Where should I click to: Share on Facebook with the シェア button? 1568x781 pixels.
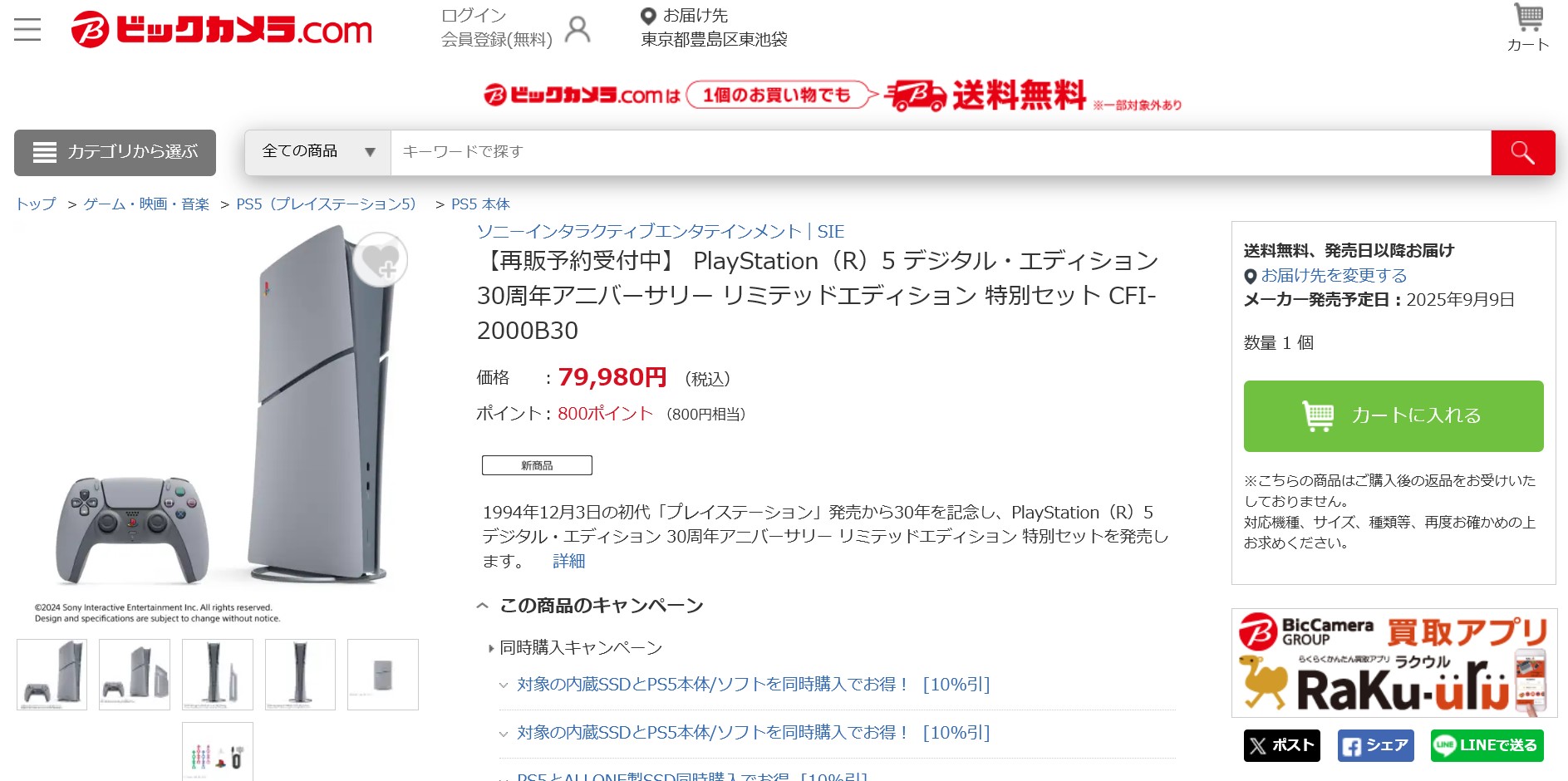[1375, 745]
